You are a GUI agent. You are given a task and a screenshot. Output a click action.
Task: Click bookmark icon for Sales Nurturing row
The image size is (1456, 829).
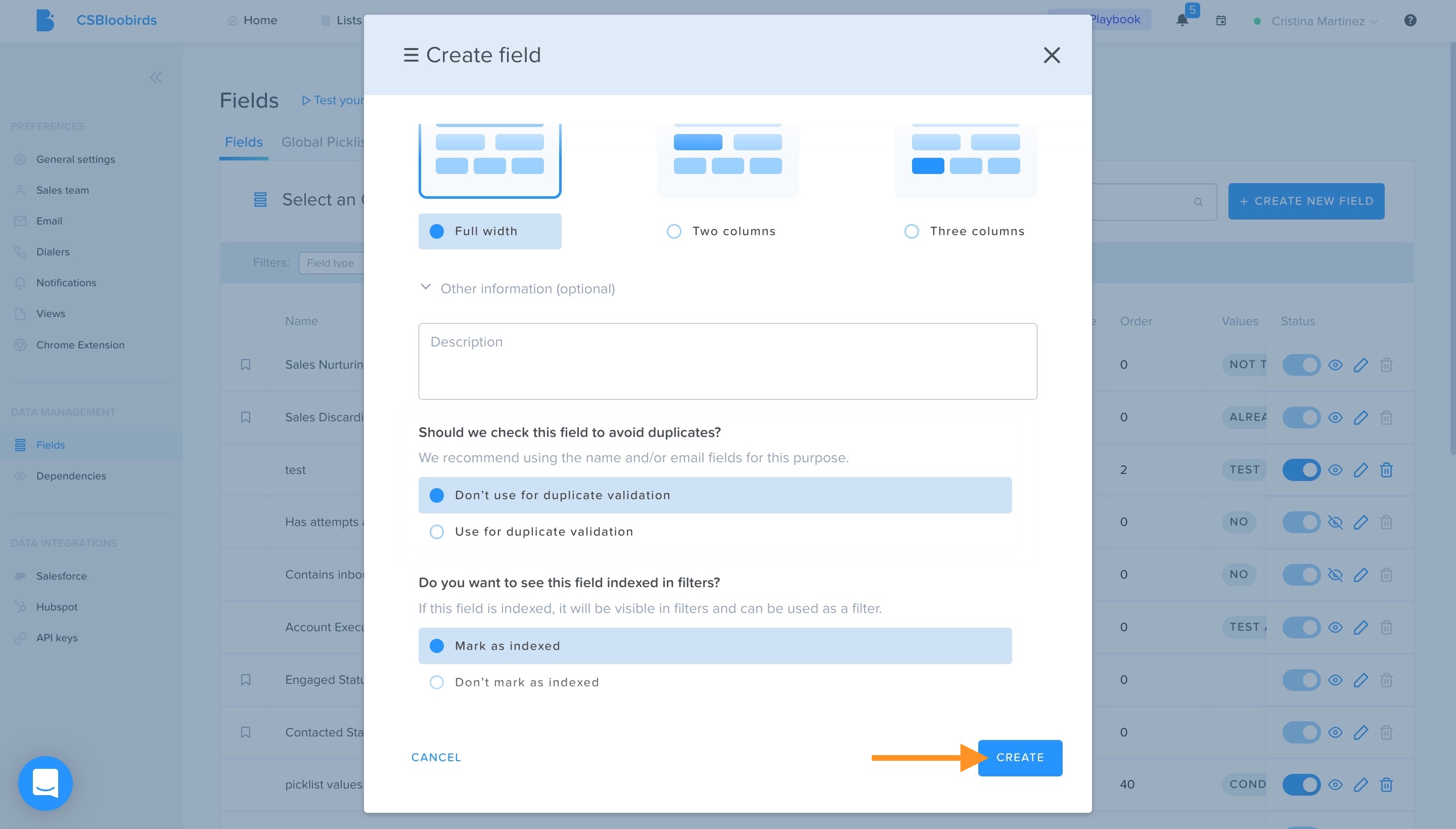click(x=245, y=364)
